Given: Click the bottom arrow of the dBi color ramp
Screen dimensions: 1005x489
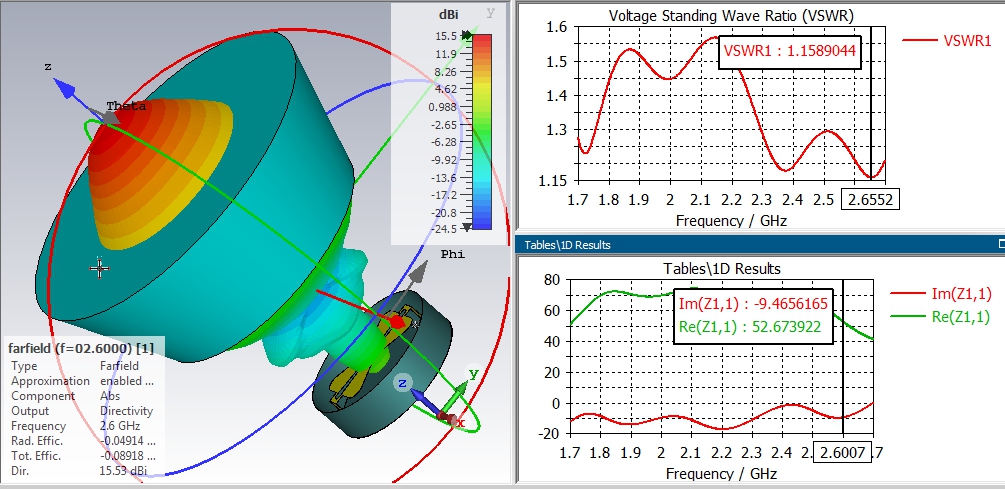Looking at the screenshot, I should [x=467, y=227].
